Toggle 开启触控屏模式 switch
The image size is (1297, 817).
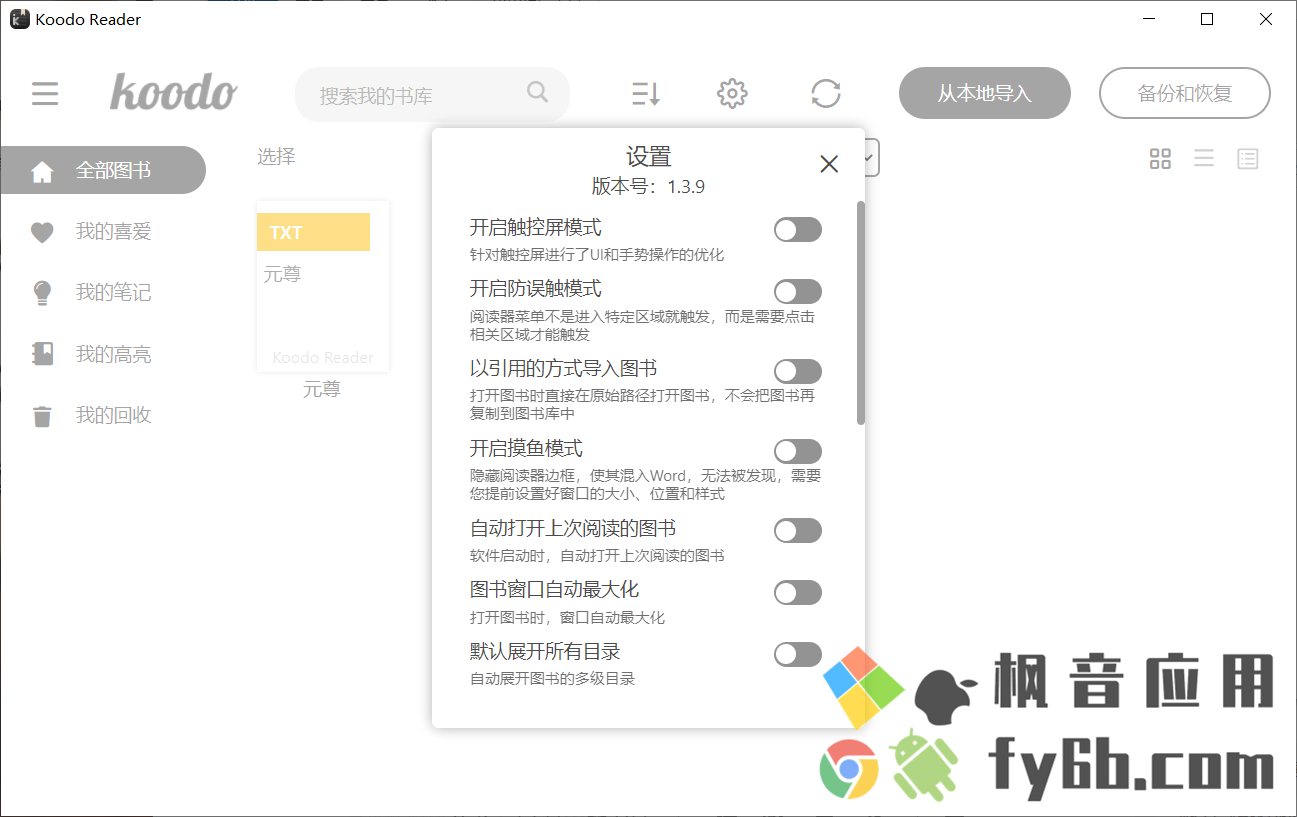pos(798,230)
